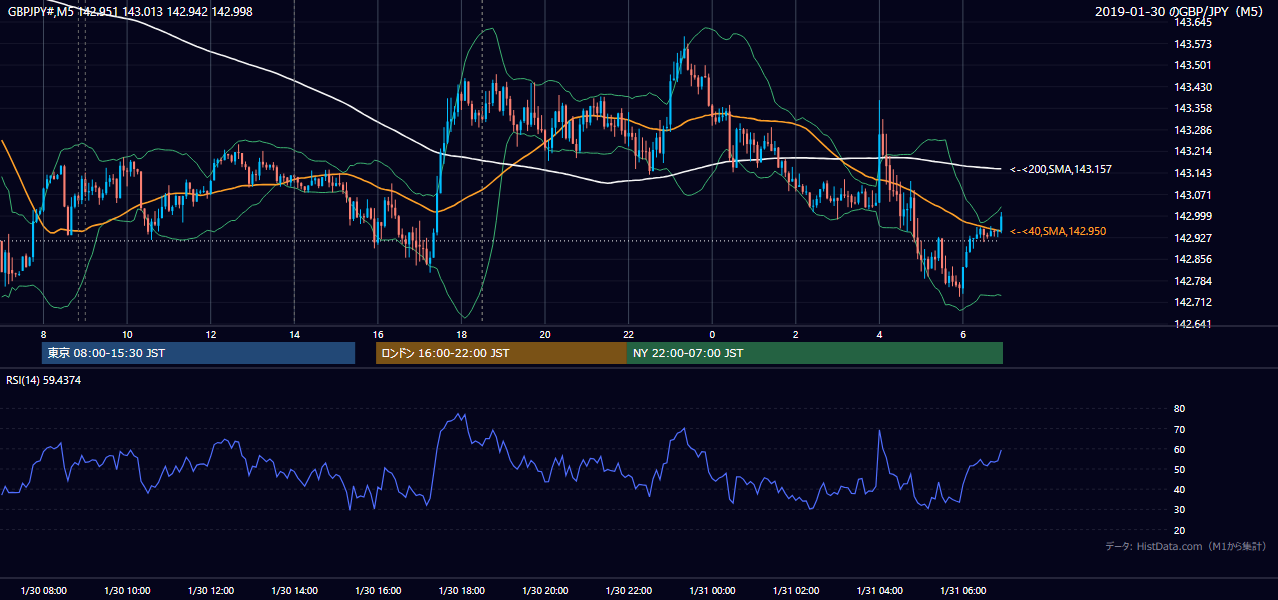Click price axis label 142.999

[1193, 216]
